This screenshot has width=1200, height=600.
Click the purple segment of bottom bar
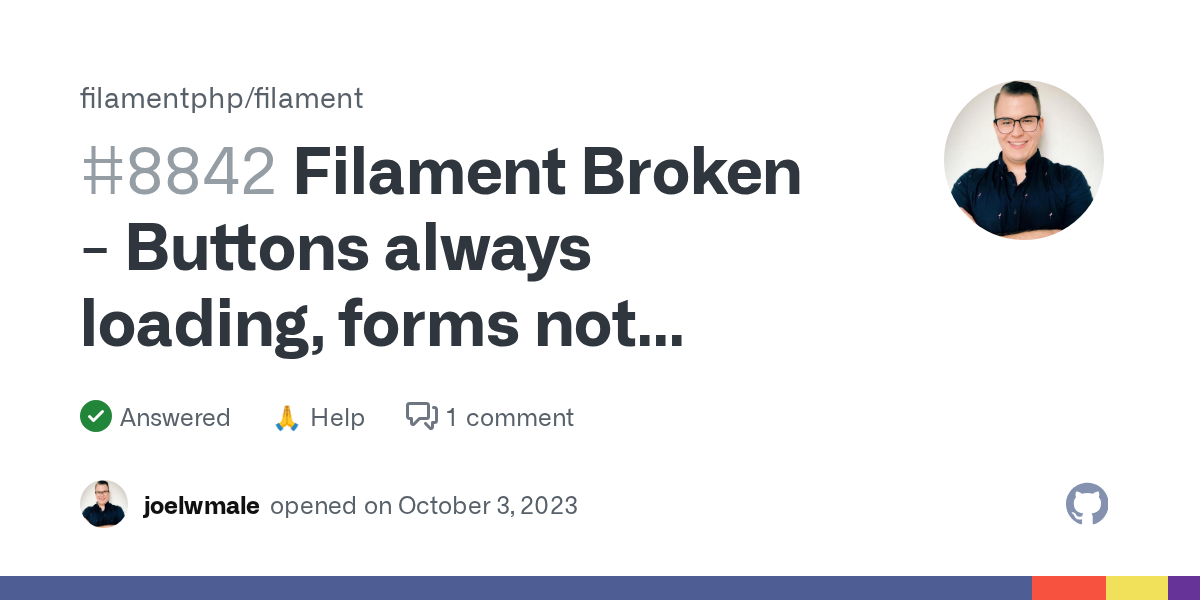(1184, 588)
